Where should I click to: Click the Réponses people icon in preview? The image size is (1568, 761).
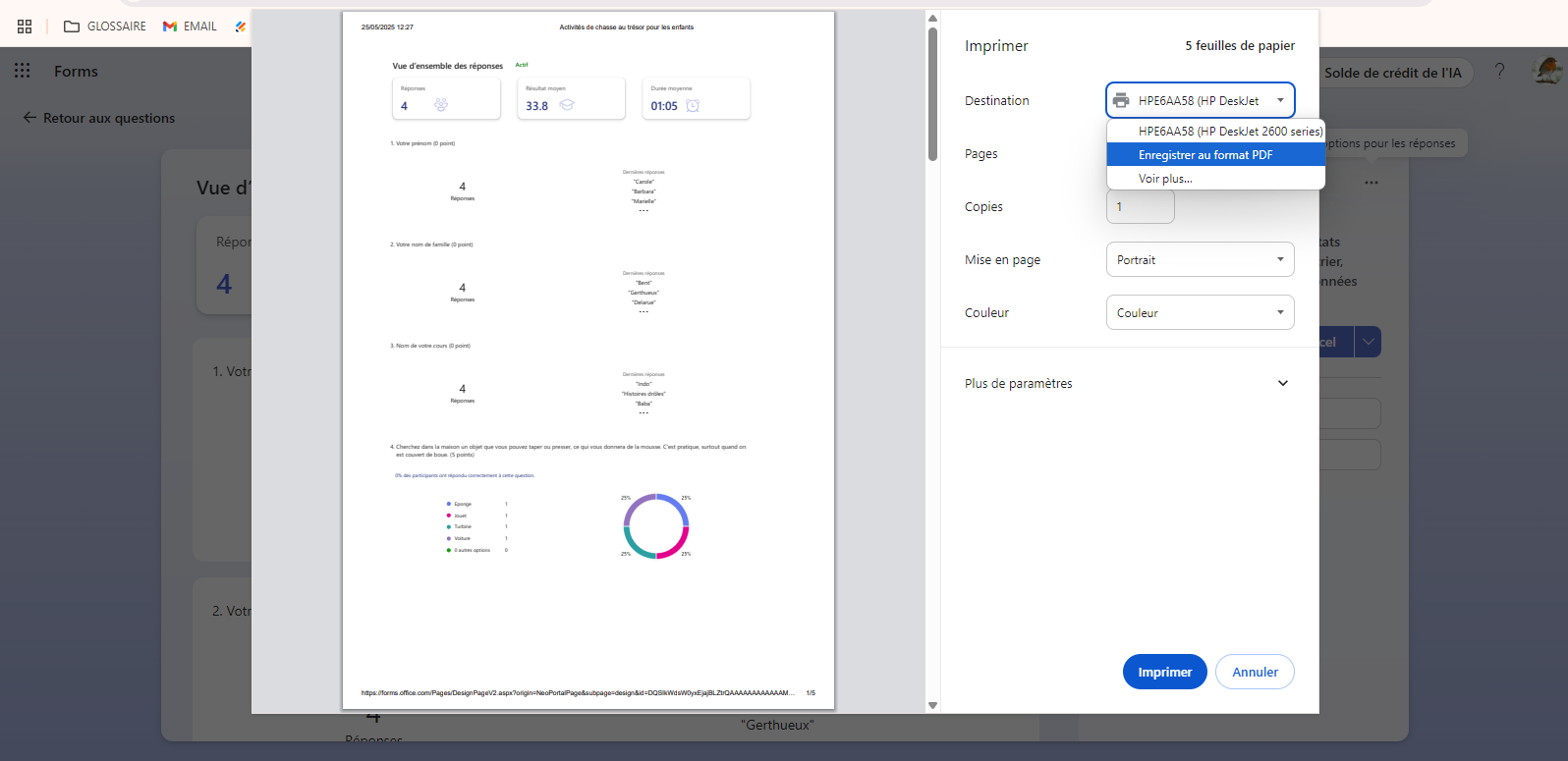tap(441, 105)
